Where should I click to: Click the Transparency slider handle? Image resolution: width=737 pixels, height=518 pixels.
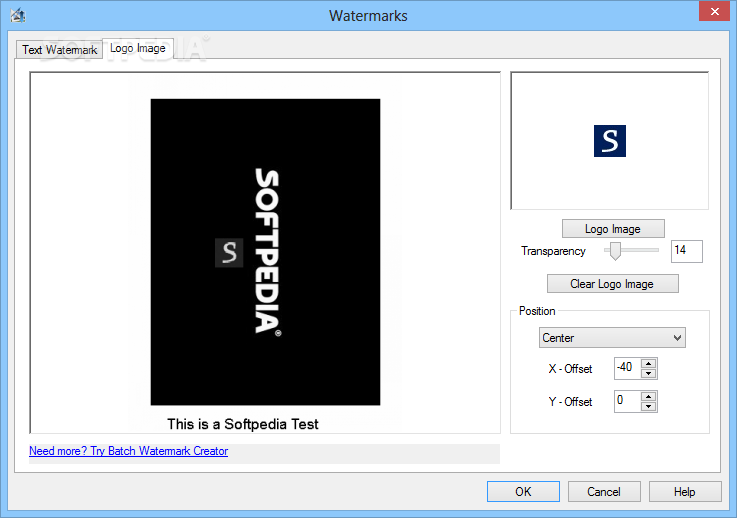615,251
